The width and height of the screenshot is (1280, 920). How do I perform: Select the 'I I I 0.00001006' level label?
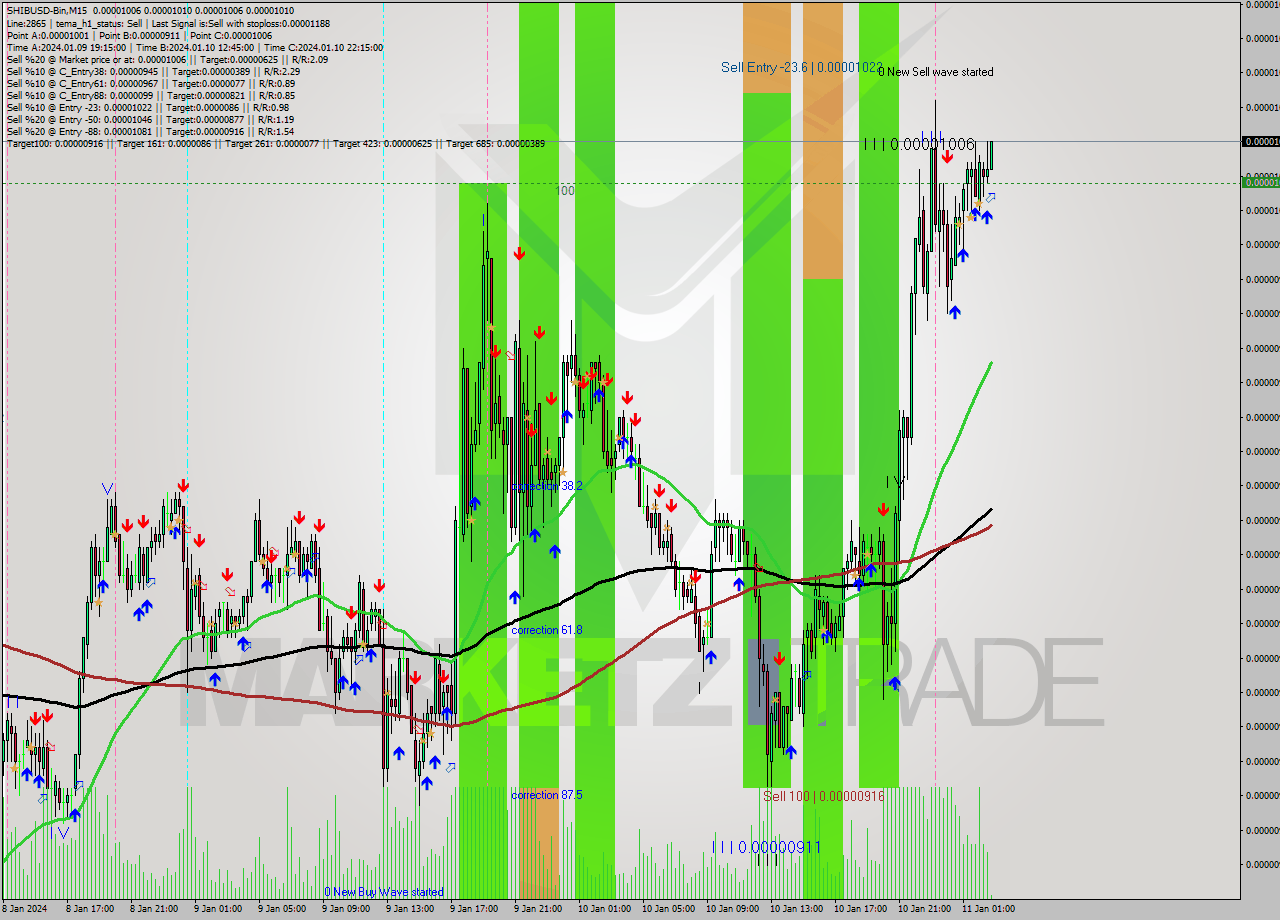pos(919,144)
